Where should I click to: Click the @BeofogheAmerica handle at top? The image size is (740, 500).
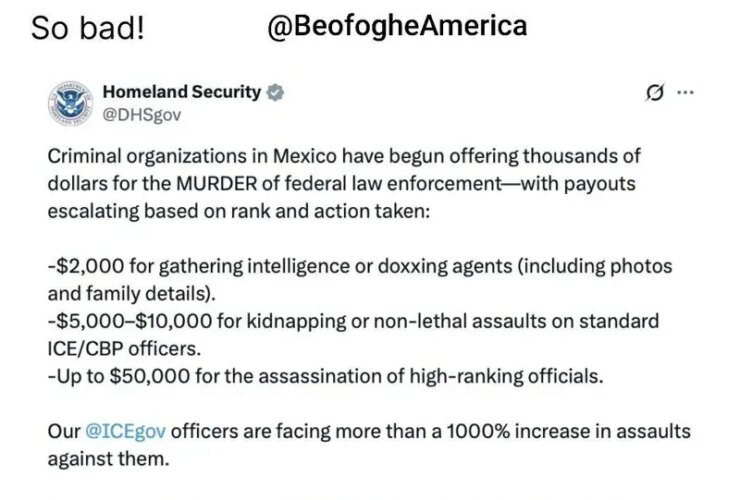pyautogui.click(x=397, y=26)
